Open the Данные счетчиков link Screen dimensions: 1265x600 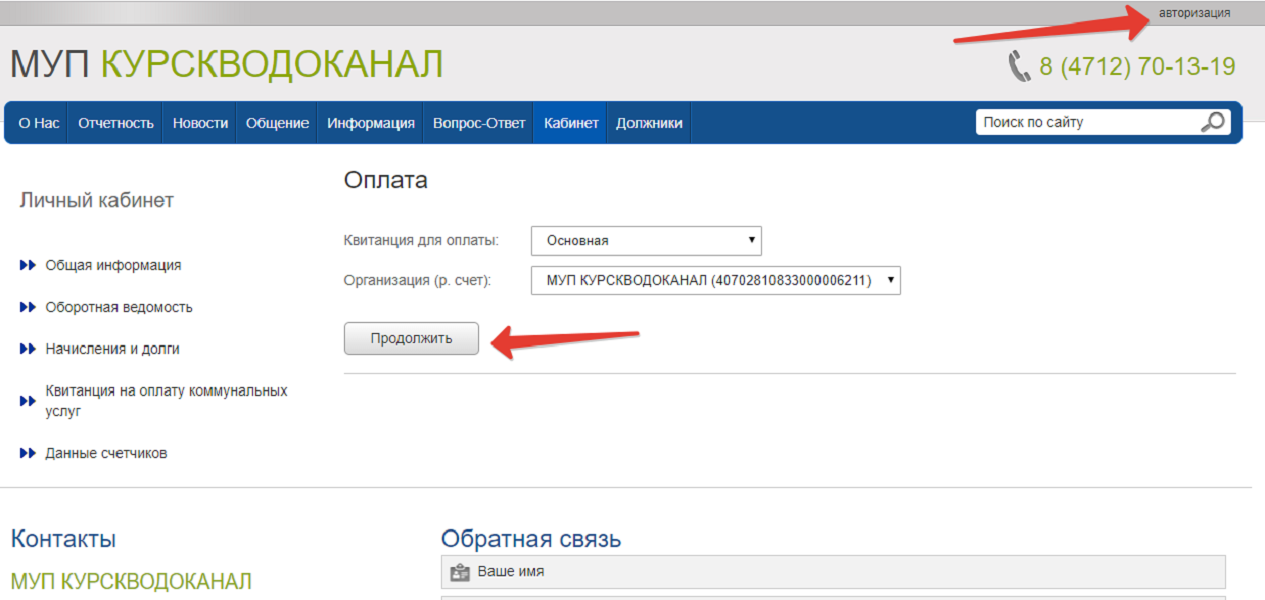click(x=106, y=453)
